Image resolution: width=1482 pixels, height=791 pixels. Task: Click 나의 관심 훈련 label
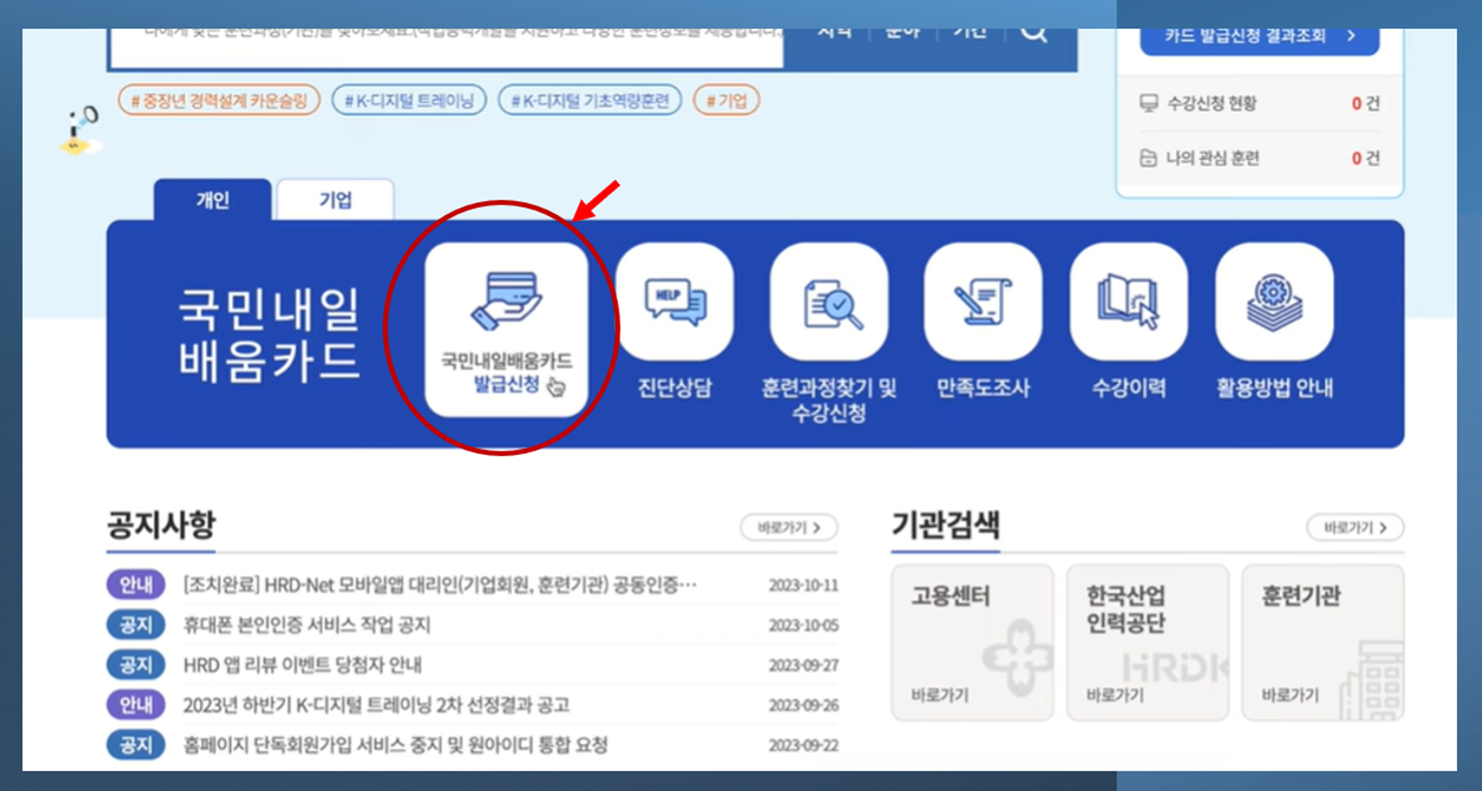1212,158
